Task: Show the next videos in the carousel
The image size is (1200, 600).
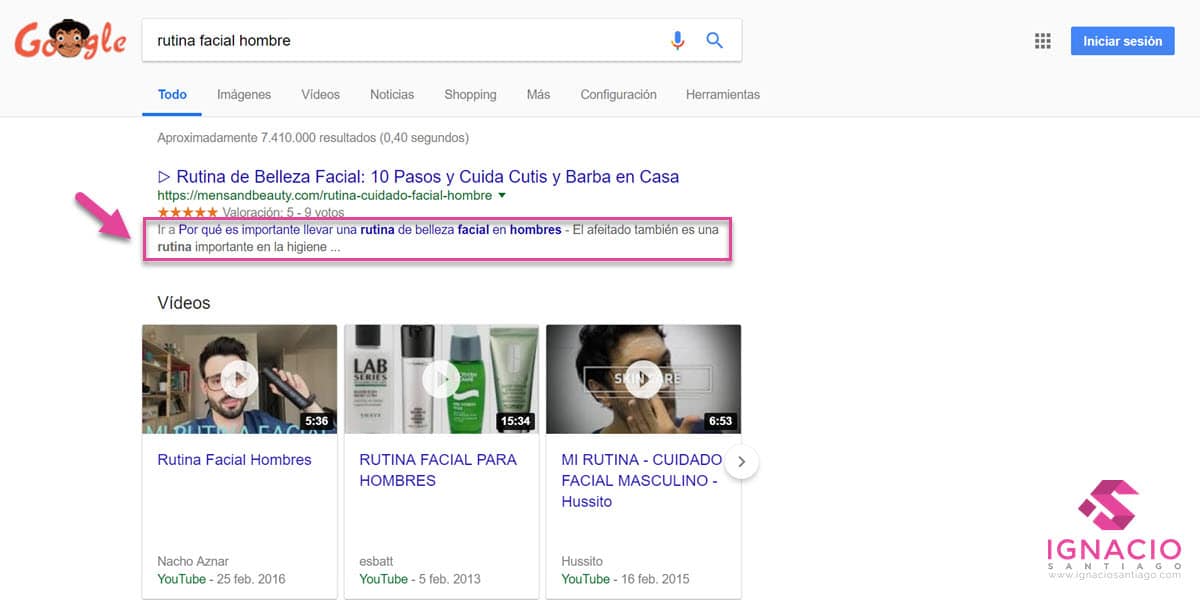Action: click(x=742, y=462)
